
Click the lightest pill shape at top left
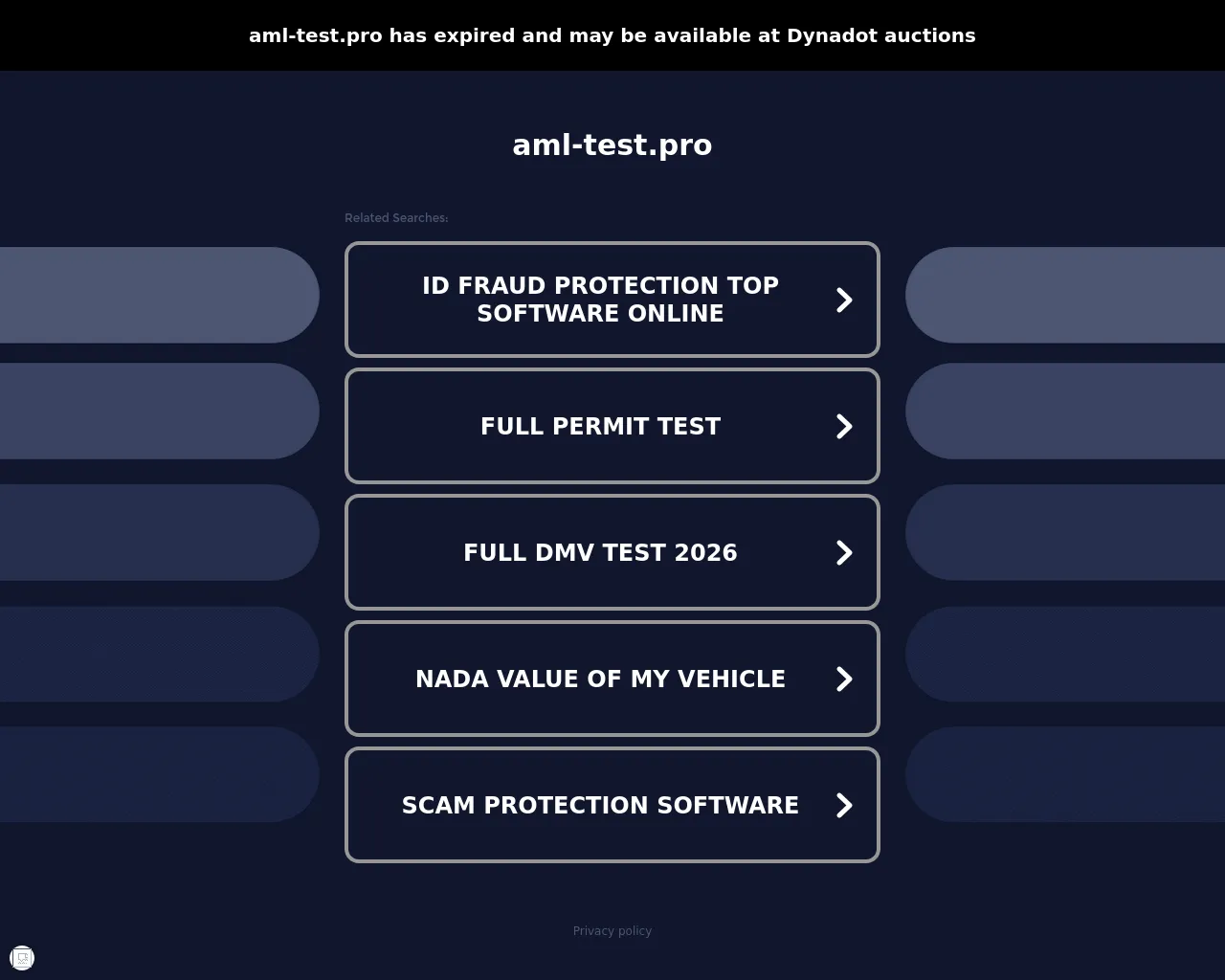click(160, 295)
